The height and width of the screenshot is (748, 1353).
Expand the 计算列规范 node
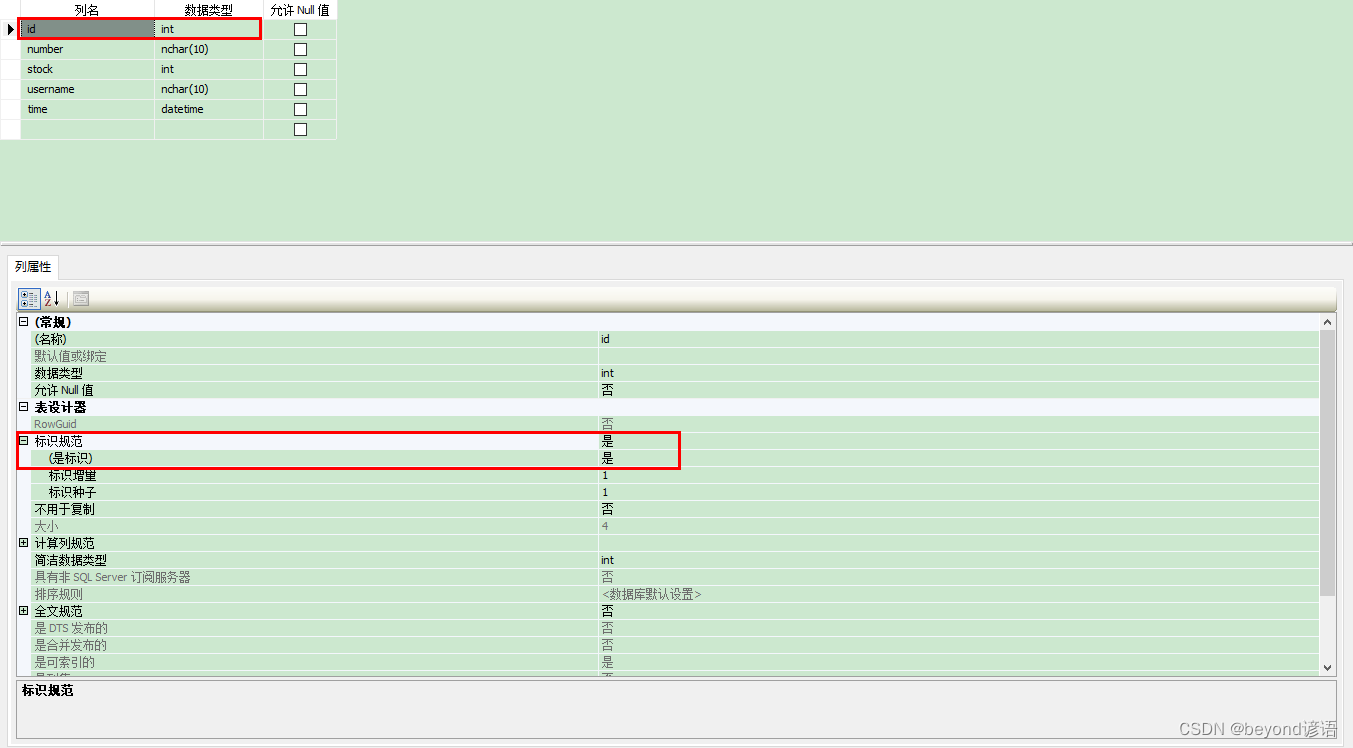tap(24, 543)
